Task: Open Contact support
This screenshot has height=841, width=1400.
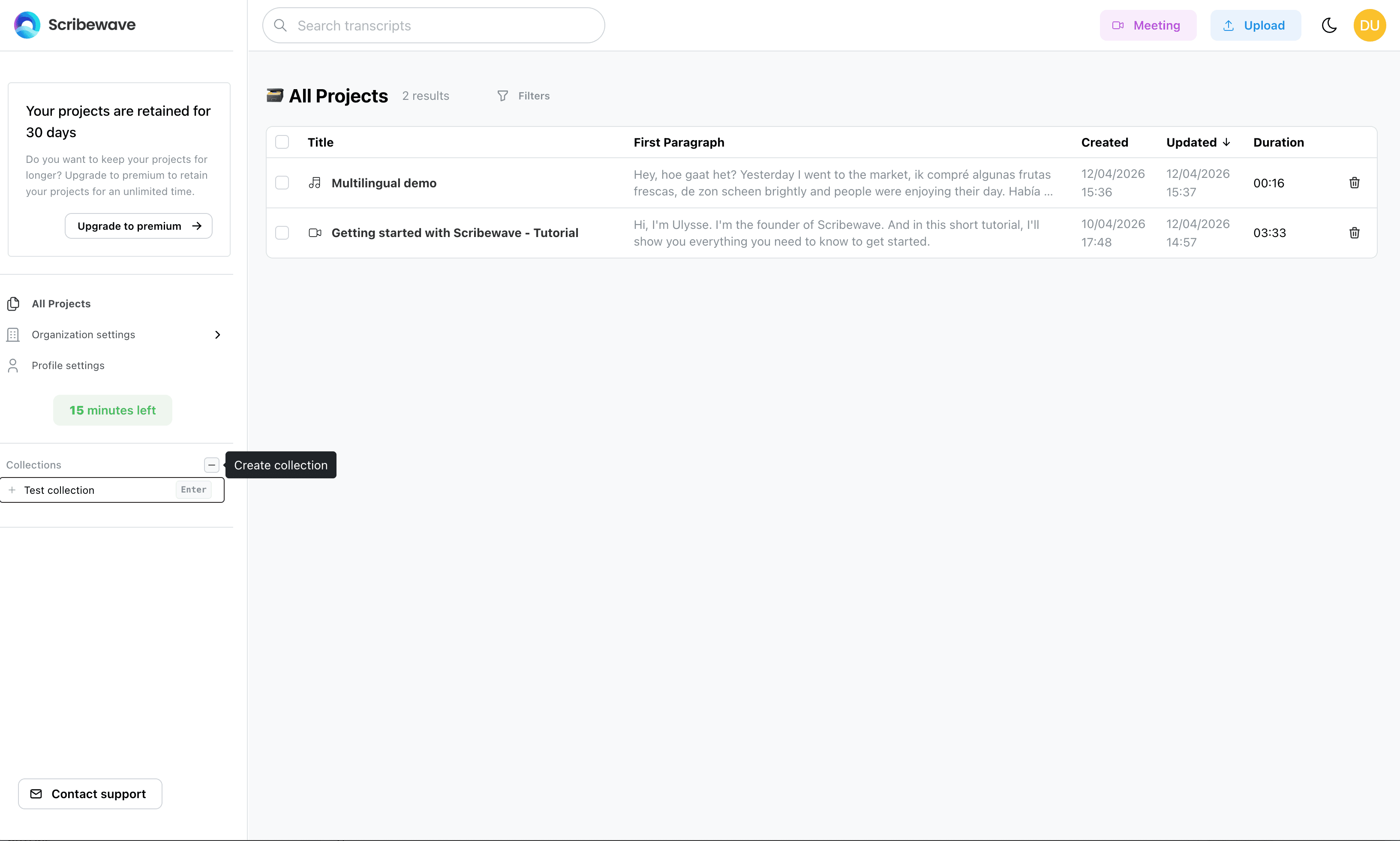Action: (x=89, y=793)
